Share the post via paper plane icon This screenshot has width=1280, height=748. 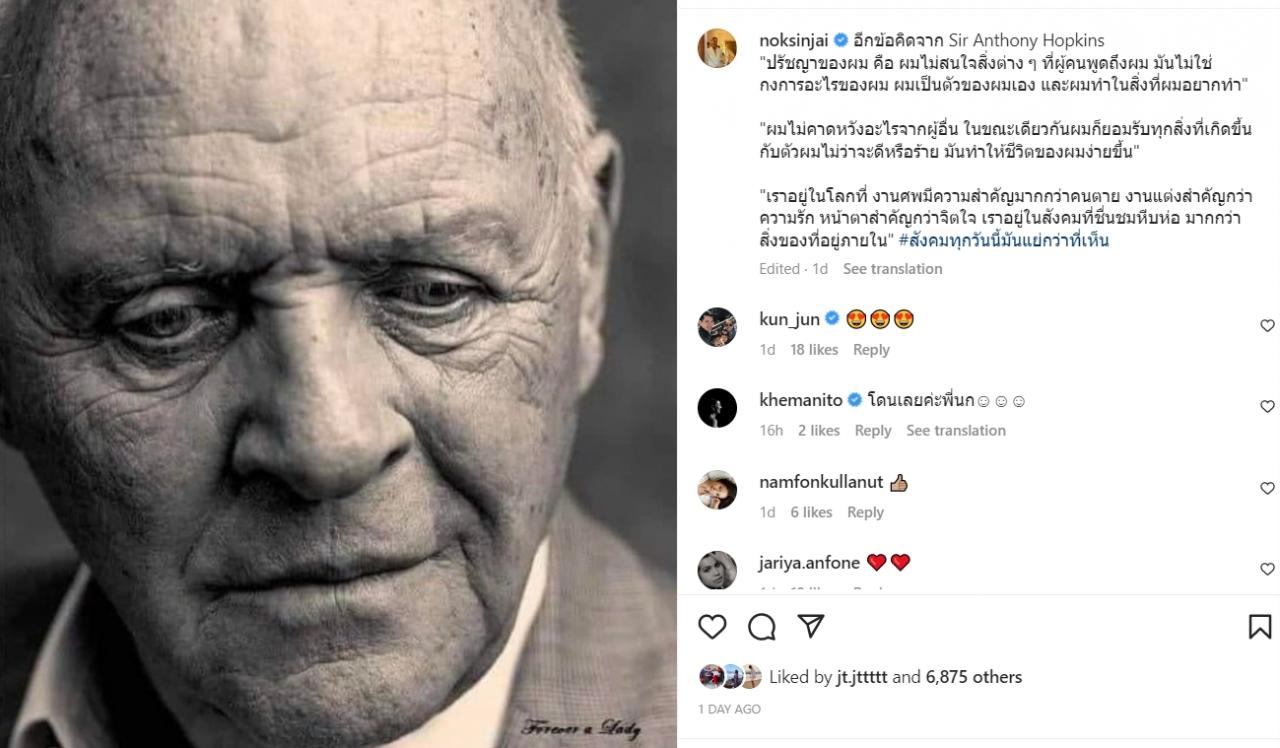pyautogui.click(x=811, y=627)
